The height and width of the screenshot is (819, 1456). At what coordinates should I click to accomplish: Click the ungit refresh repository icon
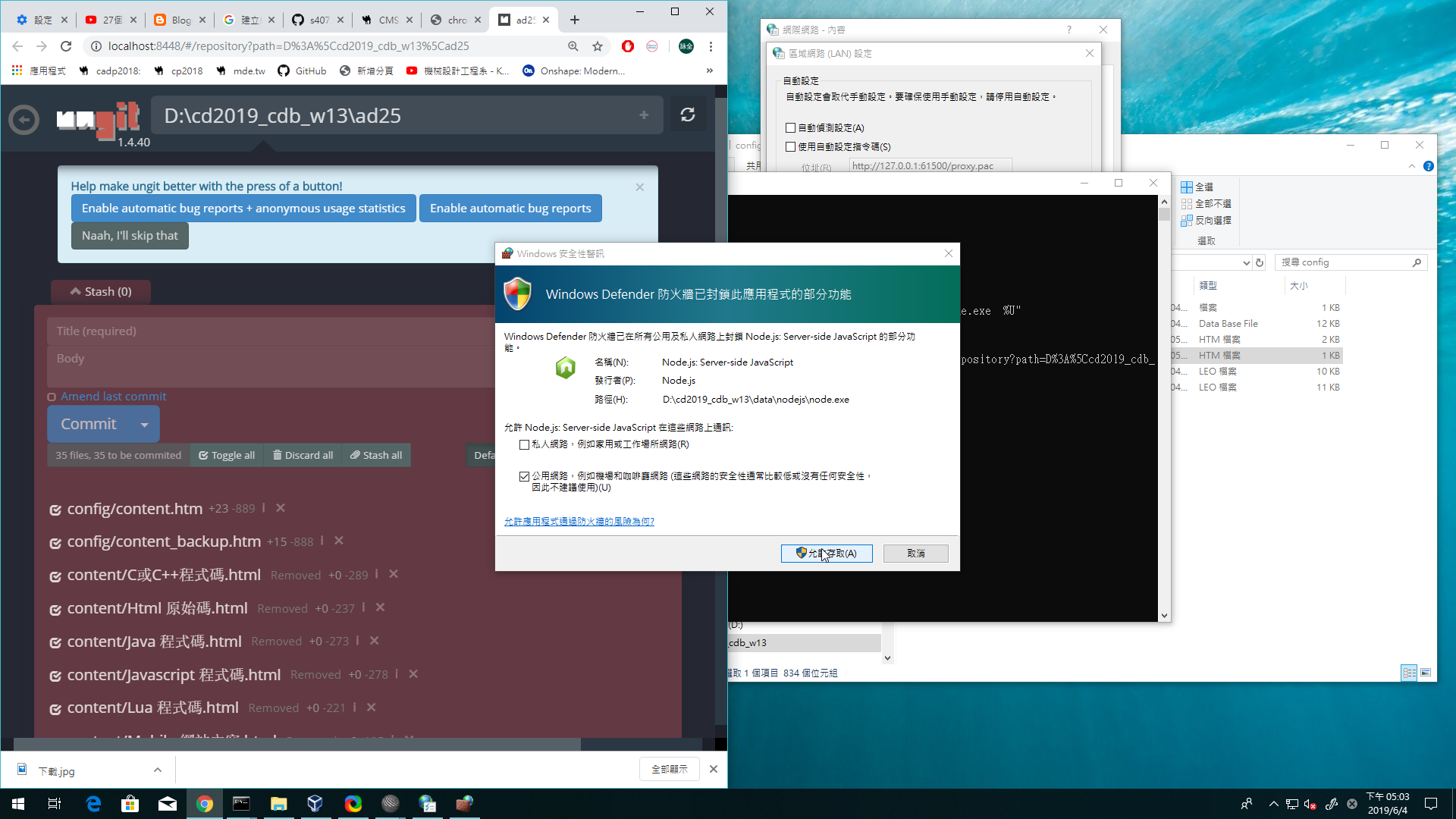(x=687, y=115)
